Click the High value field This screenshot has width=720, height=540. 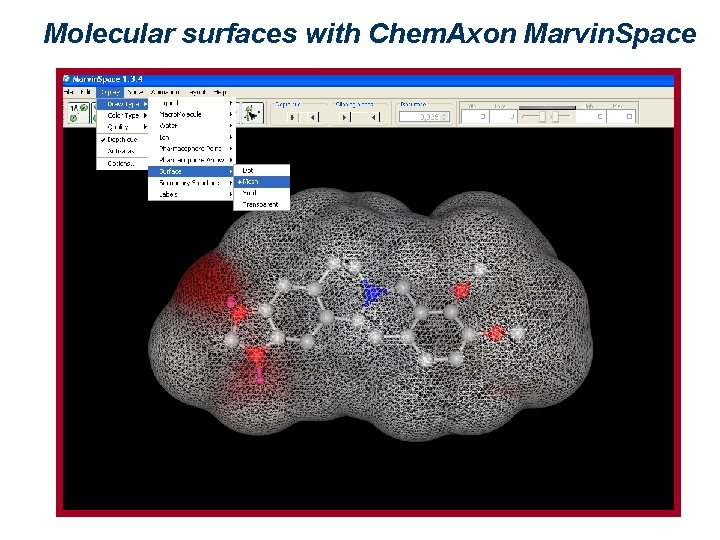pos(591,117)
